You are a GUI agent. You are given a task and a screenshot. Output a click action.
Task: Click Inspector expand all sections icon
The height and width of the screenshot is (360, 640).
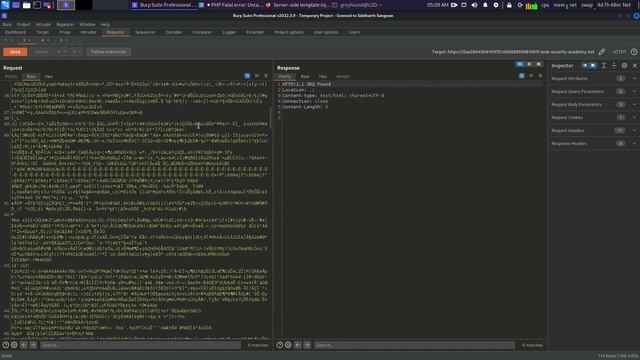(604, 66)
